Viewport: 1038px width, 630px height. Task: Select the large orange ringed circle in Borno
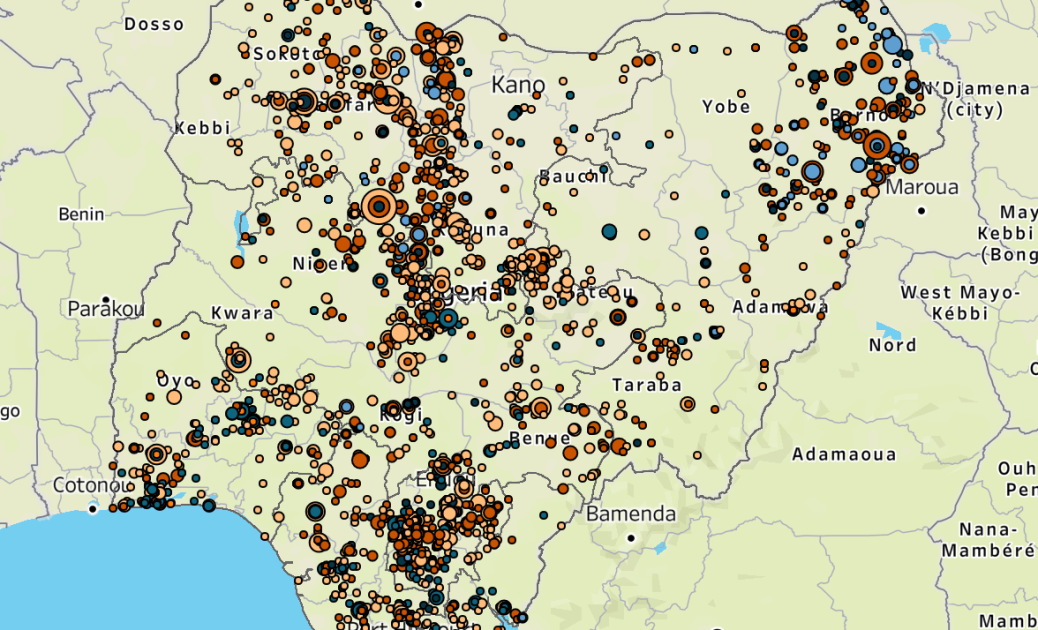pos(877,146)
